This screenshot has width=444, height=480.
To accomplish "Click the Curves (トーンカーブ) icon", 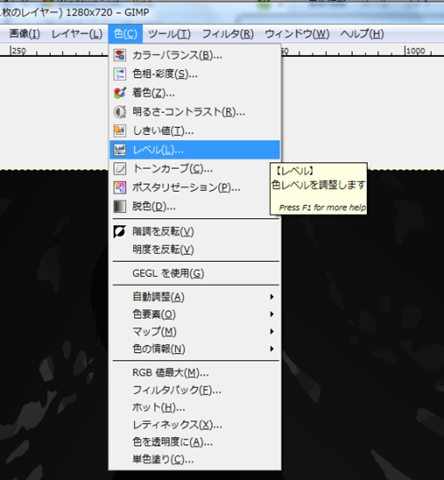I will [x=120, y=169].
